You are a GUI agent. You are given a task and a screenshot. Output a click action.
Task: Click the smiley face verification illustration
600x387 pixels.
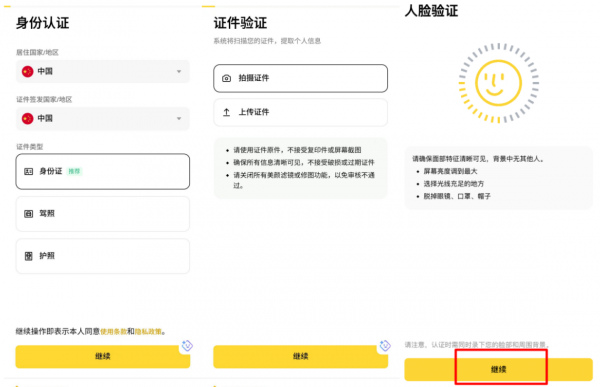tap(498, 83)
